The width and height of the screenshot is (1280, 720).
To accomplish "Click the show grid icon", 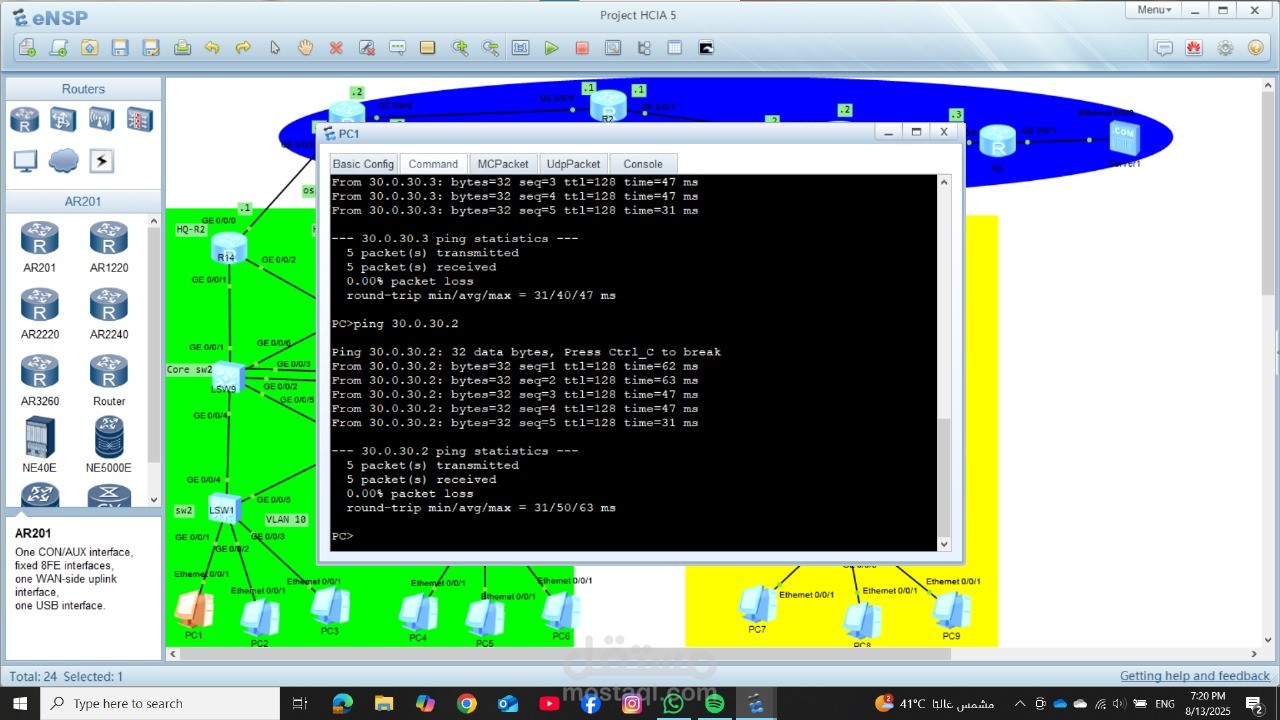I will 675,47.
